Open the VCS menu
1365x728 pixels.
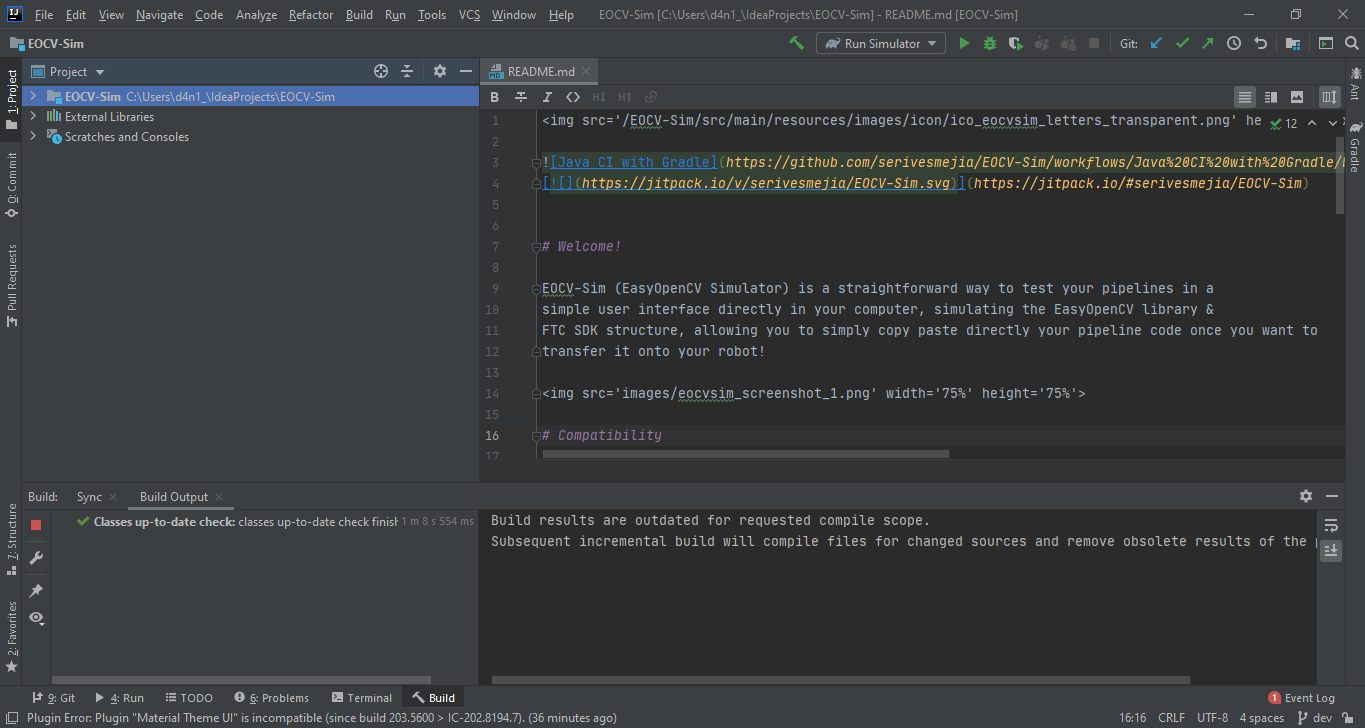[x=470, y=15]
